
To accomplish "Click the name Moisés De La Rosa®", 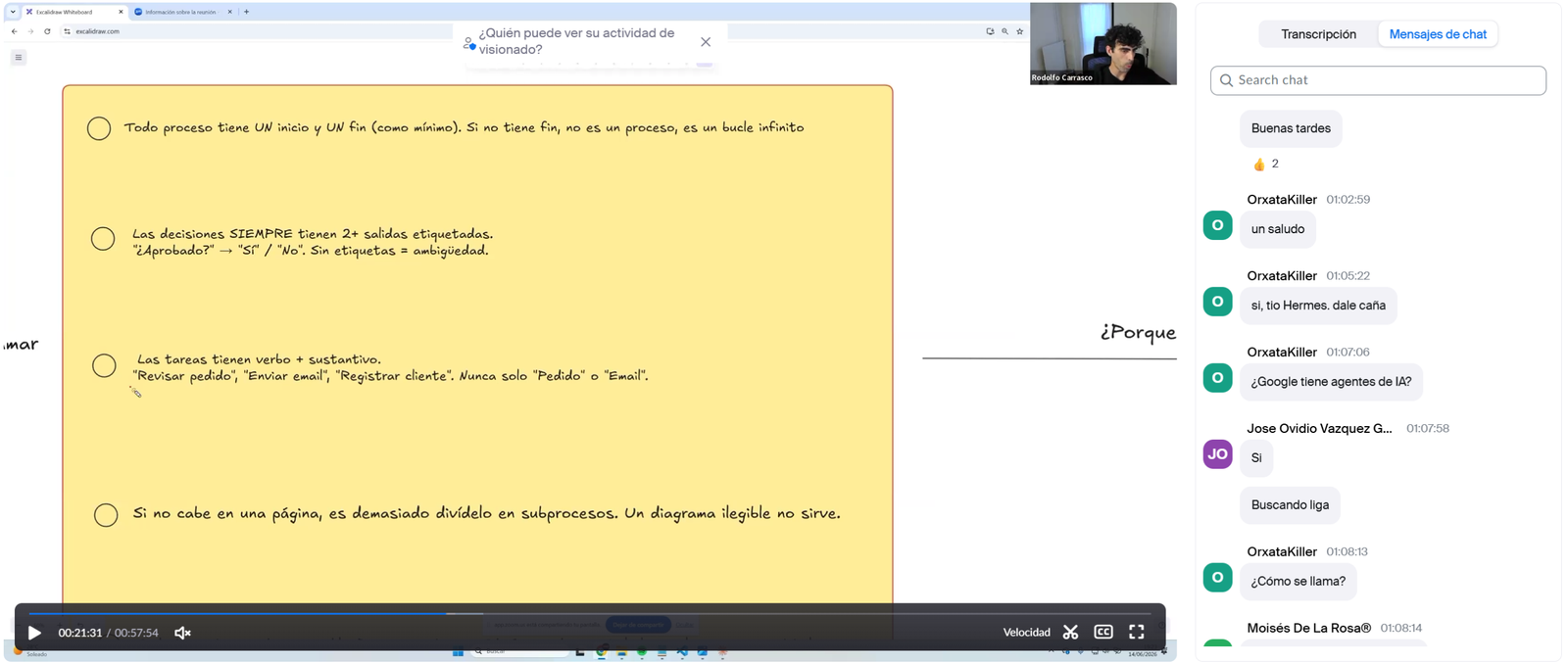I will point(1308,628).
